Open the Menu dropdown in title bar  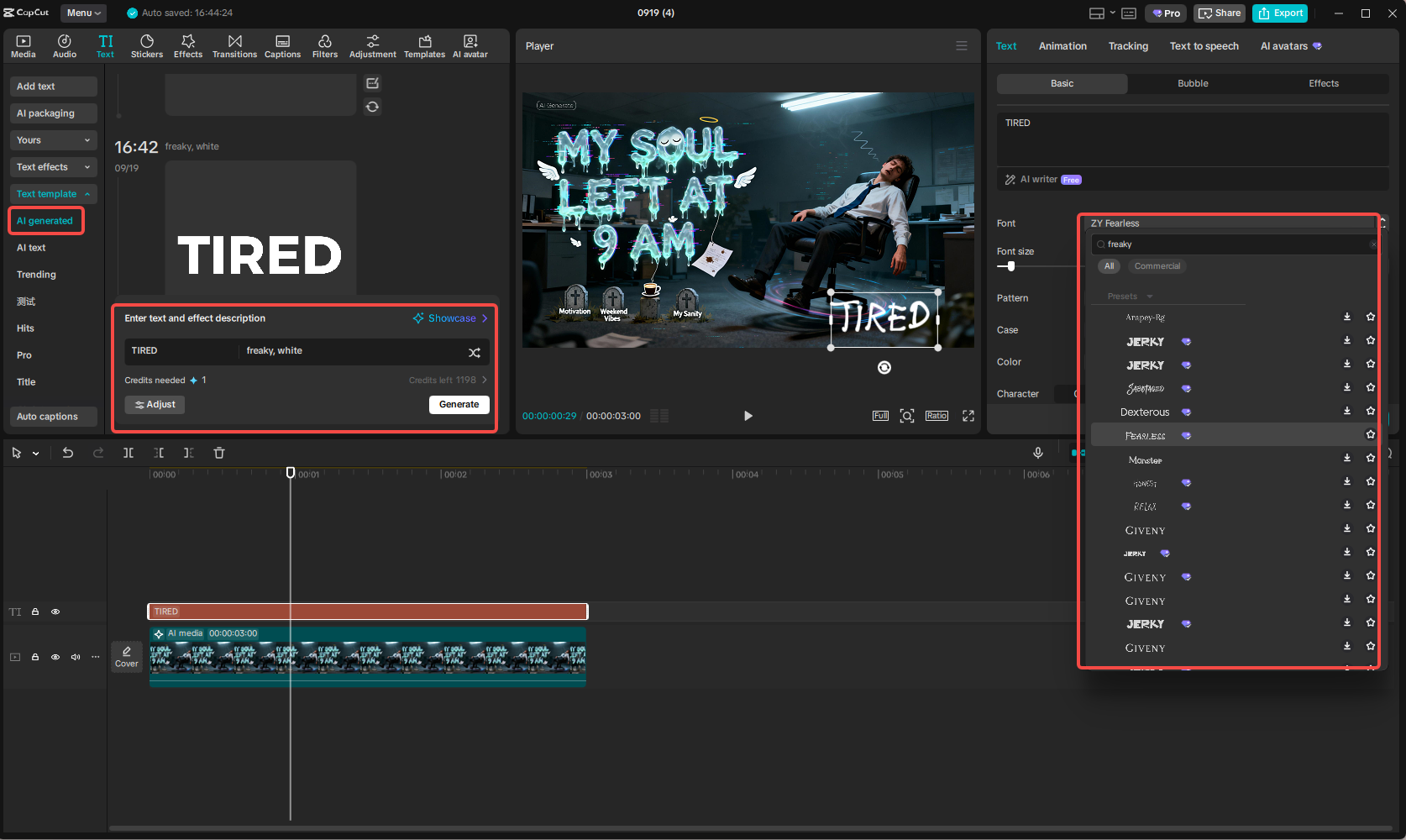pyautogui.click(x=83, y=13)
